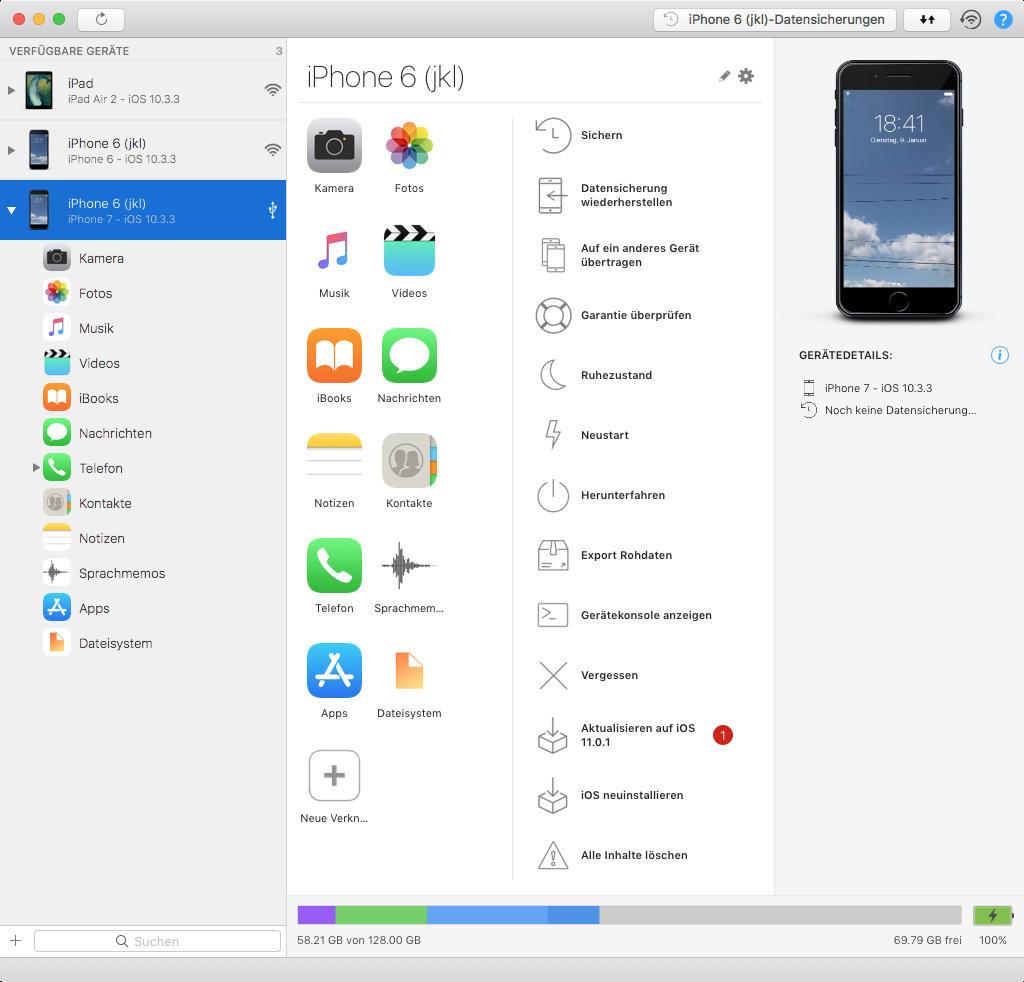Collapse the selected iPhone 7 device triangle

(11, 210)
